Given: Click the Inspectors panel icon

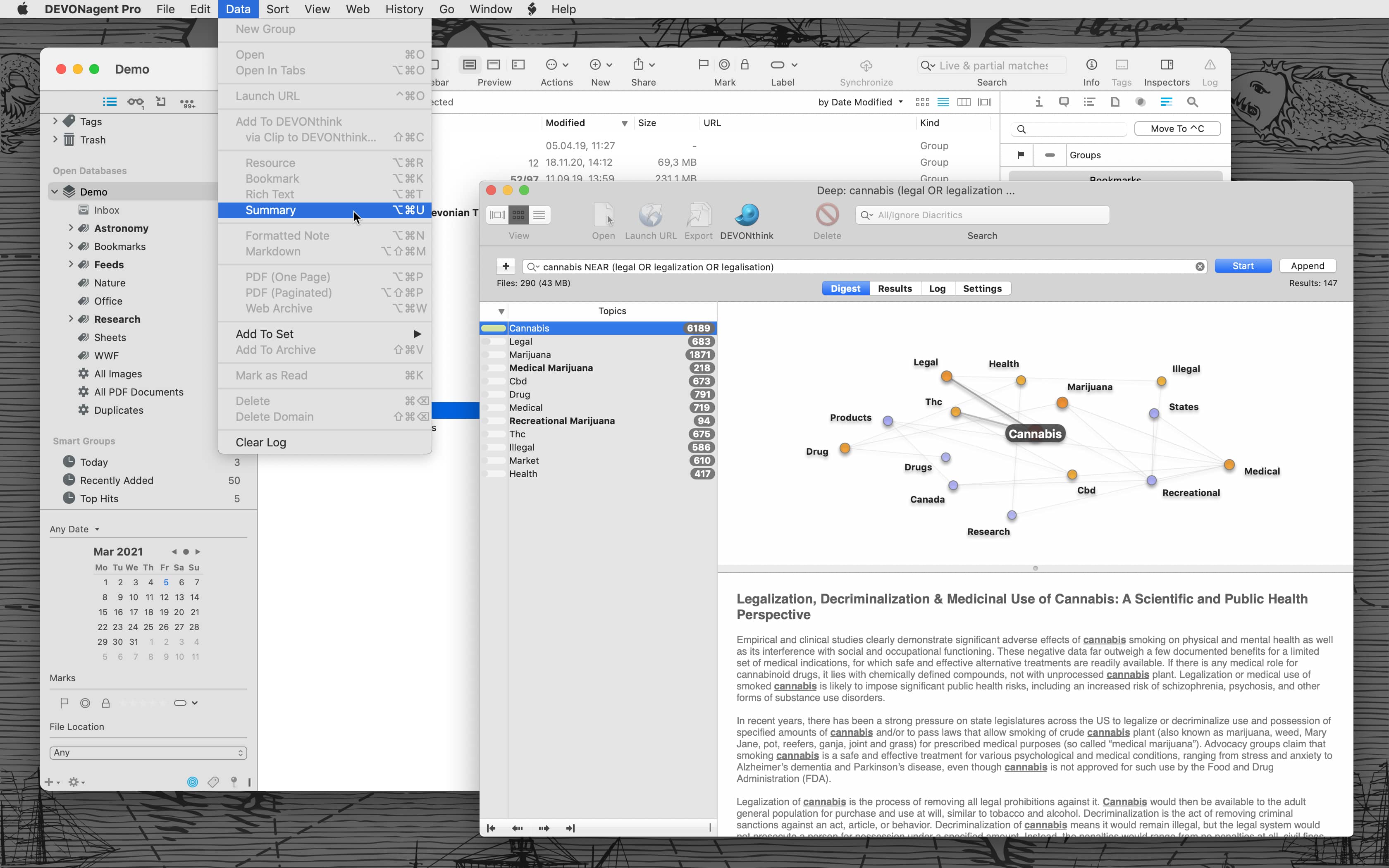Looking at the screenshot, I should pyautogui.click(x=1166, y=65).
